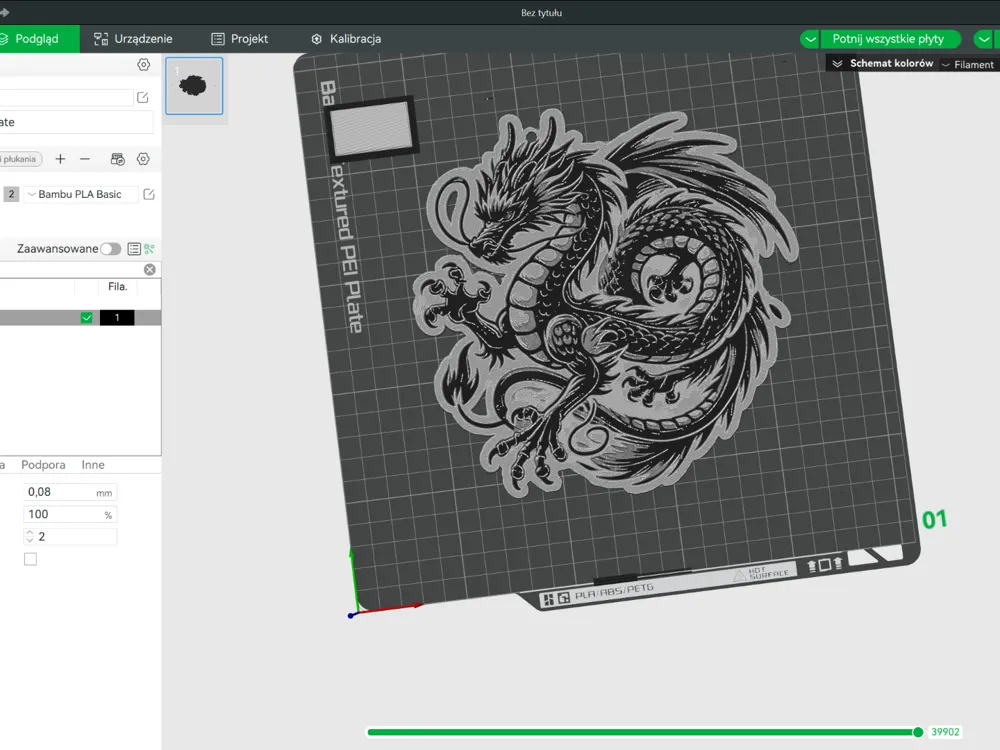
Task: Switch to the Inne tab
Action: [x=92, y=465]
